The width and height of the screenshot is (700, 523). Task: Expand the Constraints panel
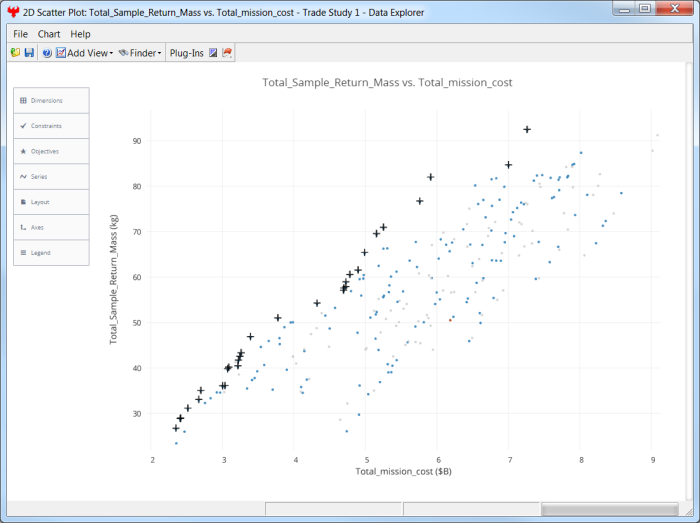(51, 126)
